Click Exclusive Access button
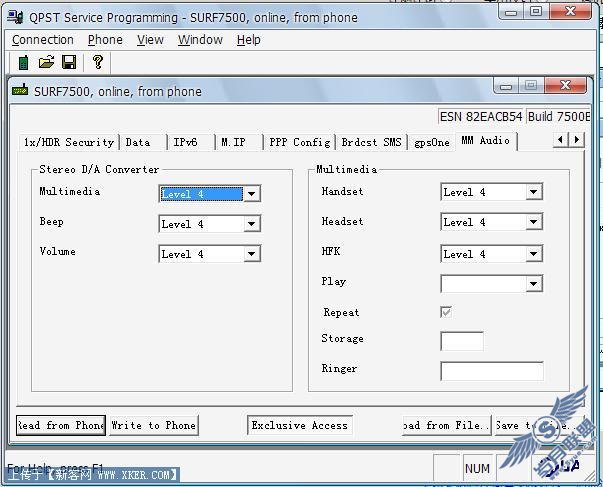 (300, 425)
